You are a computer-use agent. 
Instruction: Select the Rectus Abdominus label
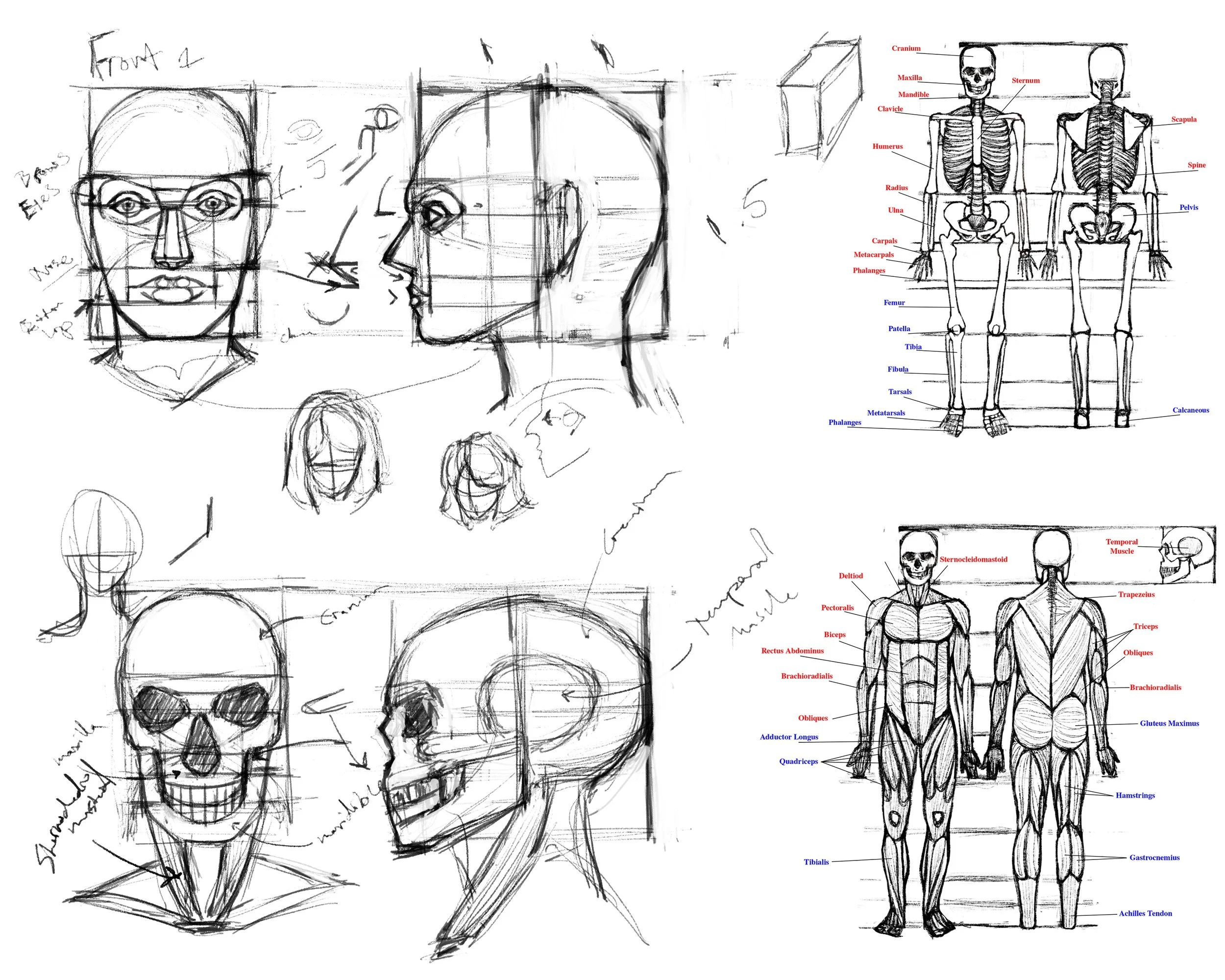click(x=793, y=652)
